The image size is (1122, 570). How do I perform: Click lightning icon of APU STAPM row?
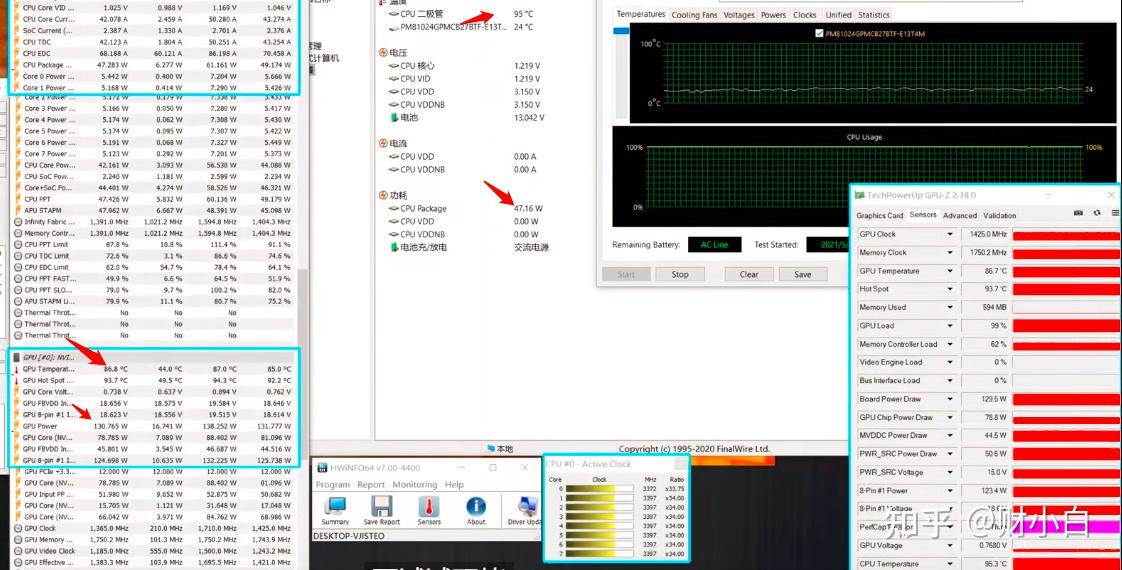(x=17, y=210)
